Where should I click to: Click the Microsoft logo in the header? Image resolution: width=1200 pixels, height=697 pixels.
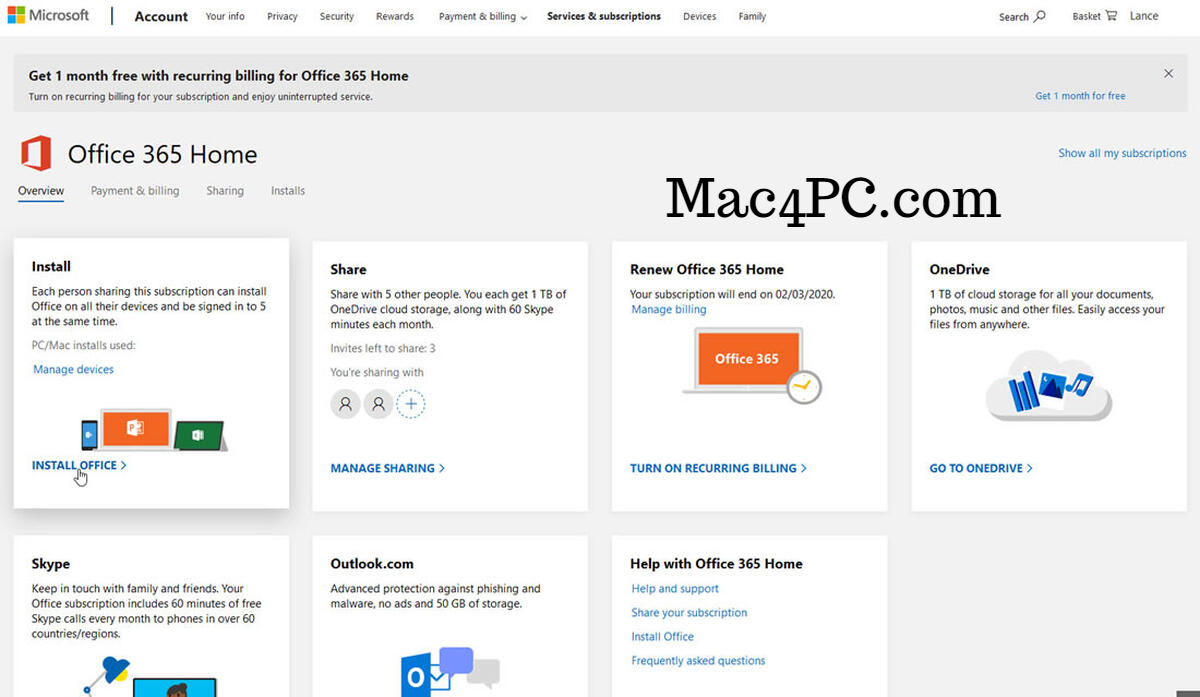[x=46, y=16]
